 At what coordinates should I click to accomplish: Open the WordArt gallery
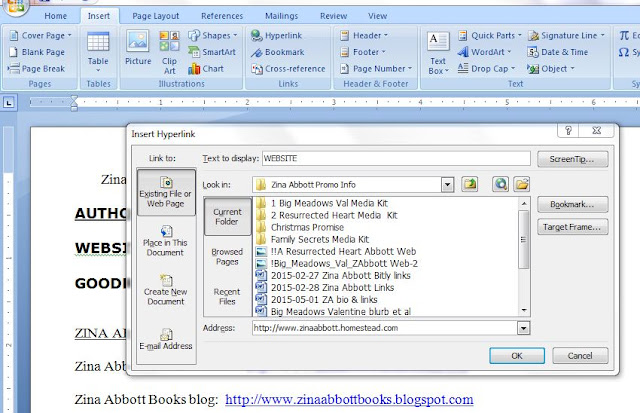484,52
